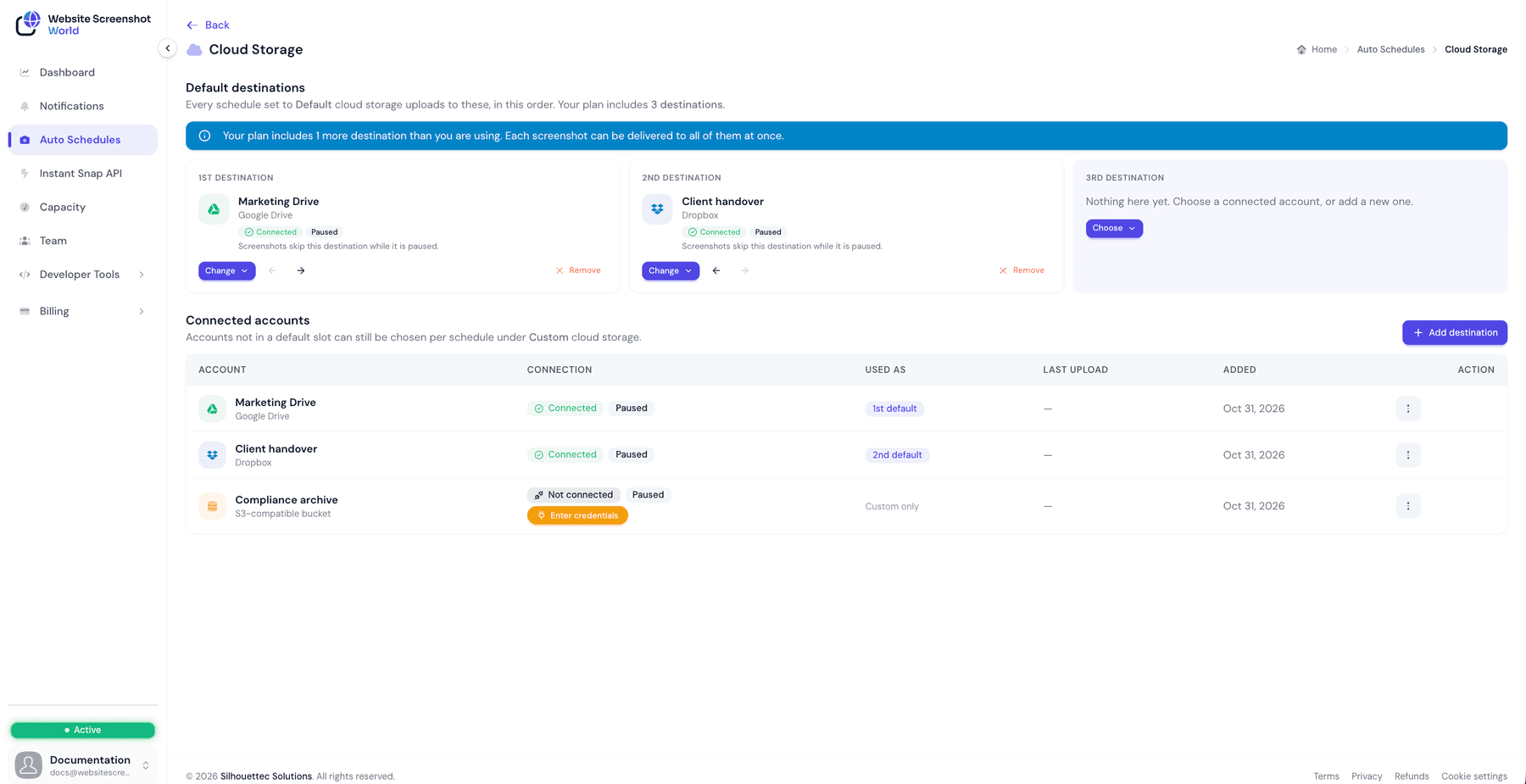Click the Connected badge in the Client handover row
The width and height of the screenshot is (1526, 784).
tap(565, 455)
